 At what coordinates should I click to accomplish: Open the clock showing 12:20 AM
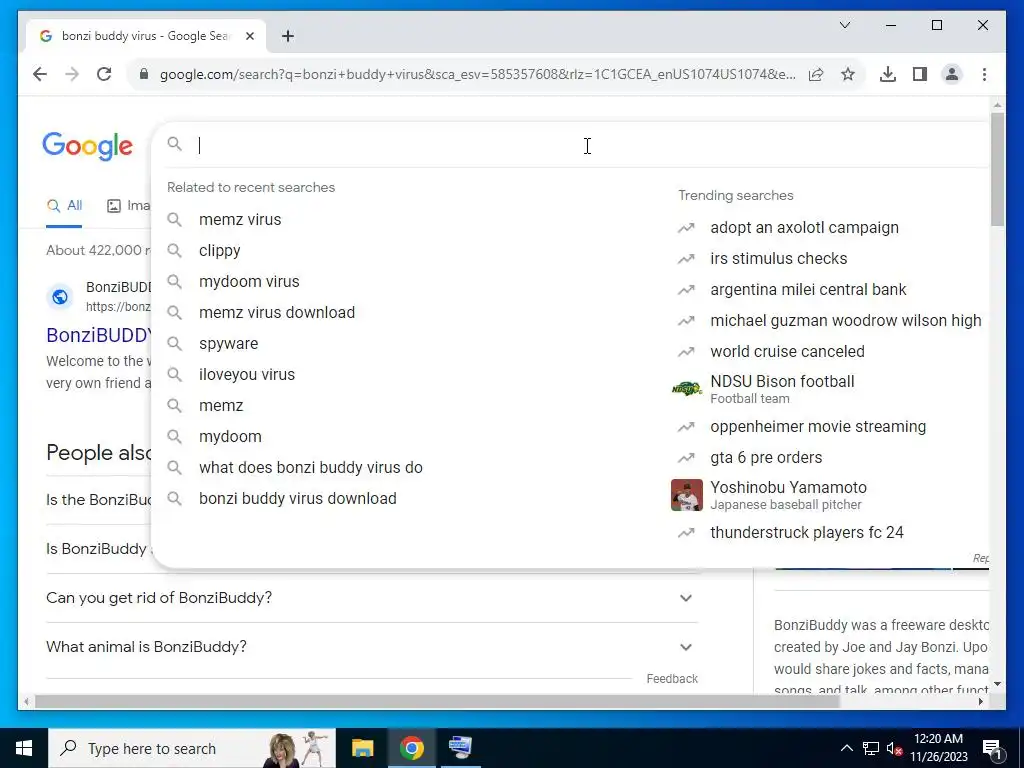point(938,748)
